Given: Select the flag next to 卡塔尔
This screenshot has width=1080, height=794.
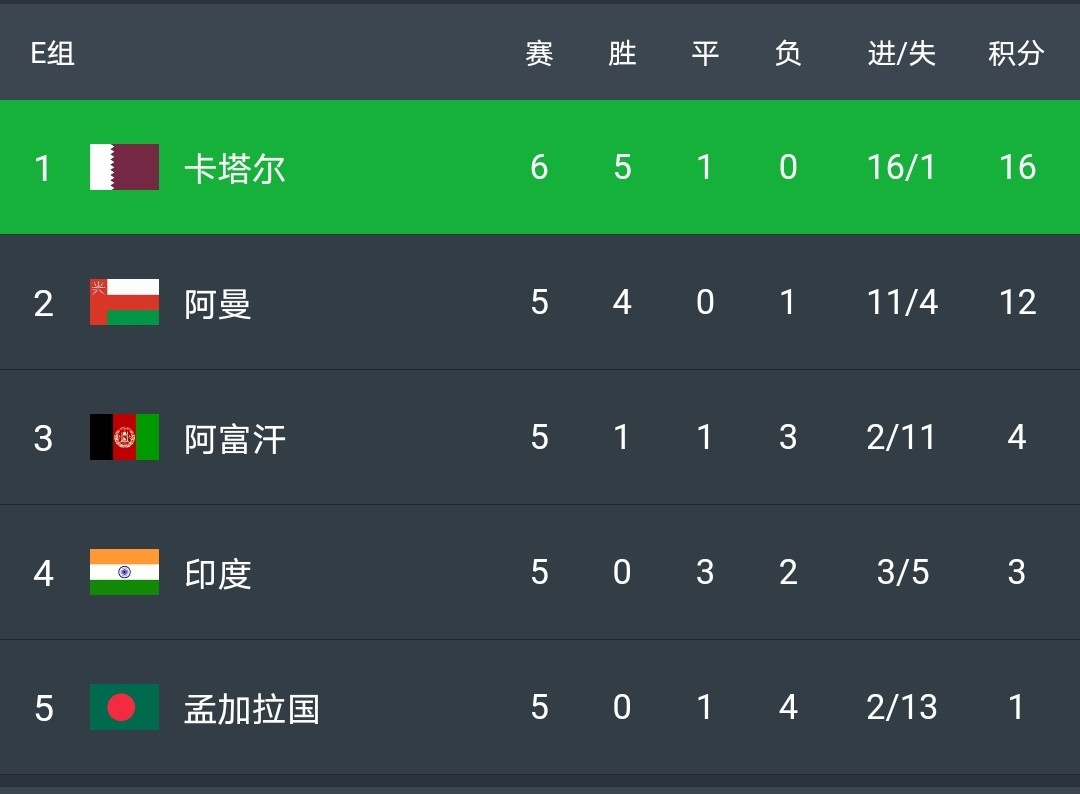Looking at the screenshot, I should pos(123,167).
